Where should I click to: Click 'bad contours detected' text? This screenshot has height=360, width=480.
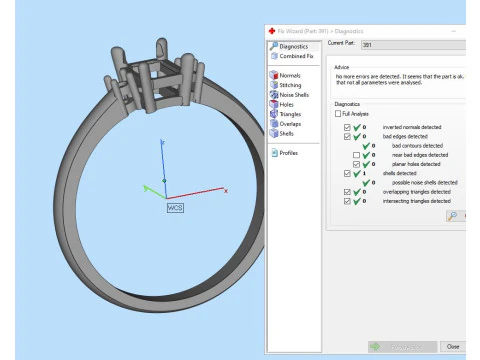click(417, 146)
